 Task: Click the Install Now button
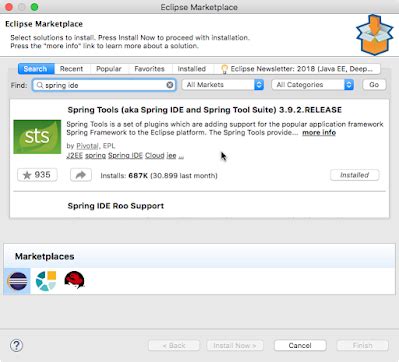[235, 345]
